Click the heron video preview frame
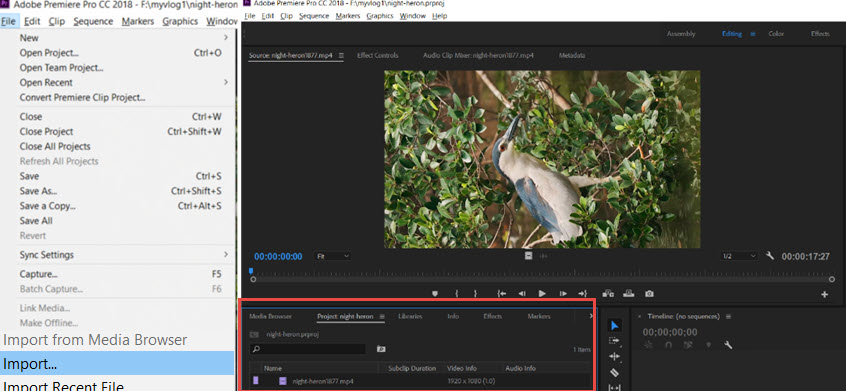Viewport: 846px width, 391px height. tap(542, 159)
